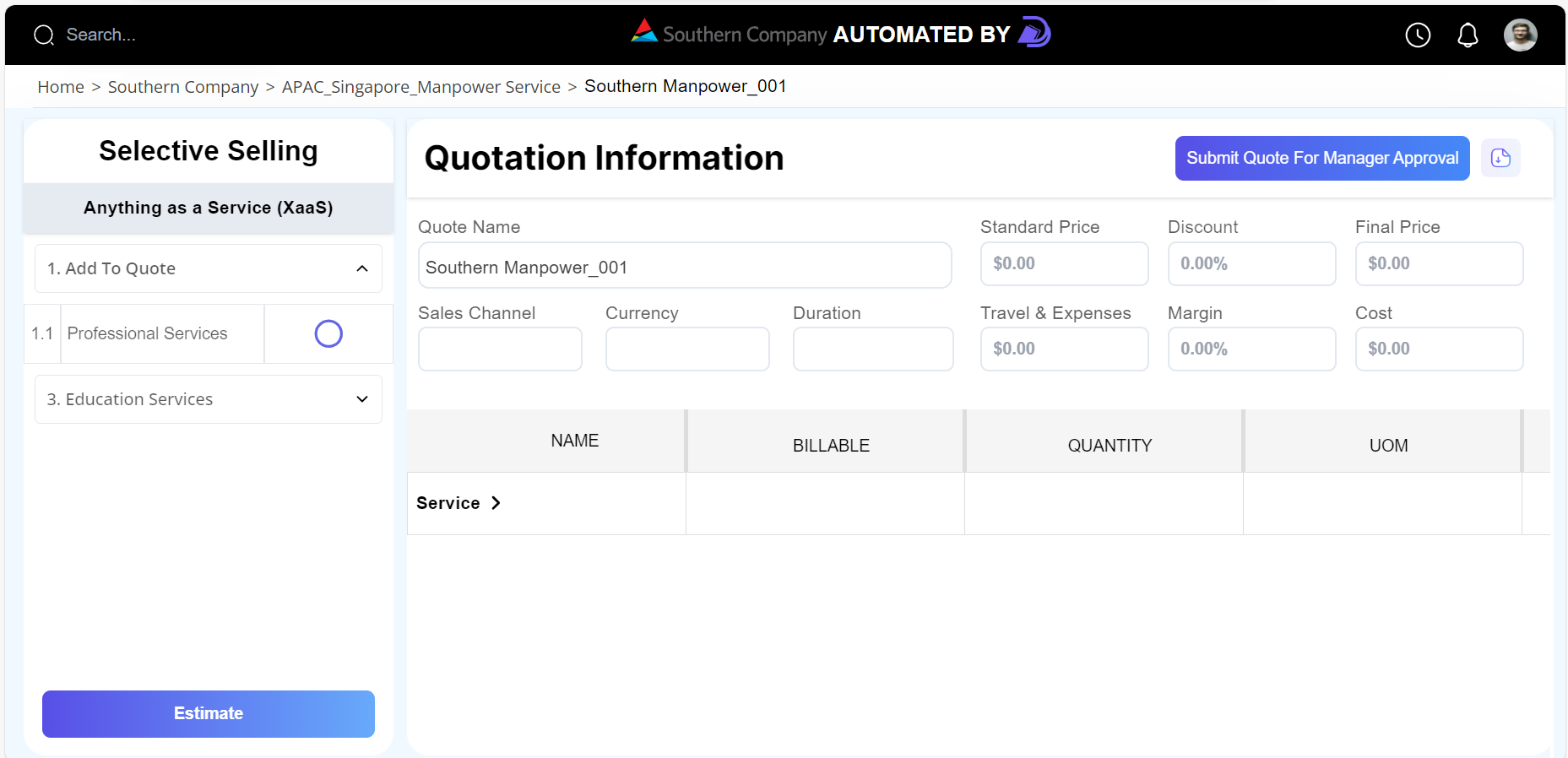Click the search magnifier icon

(x=44, y=35)
